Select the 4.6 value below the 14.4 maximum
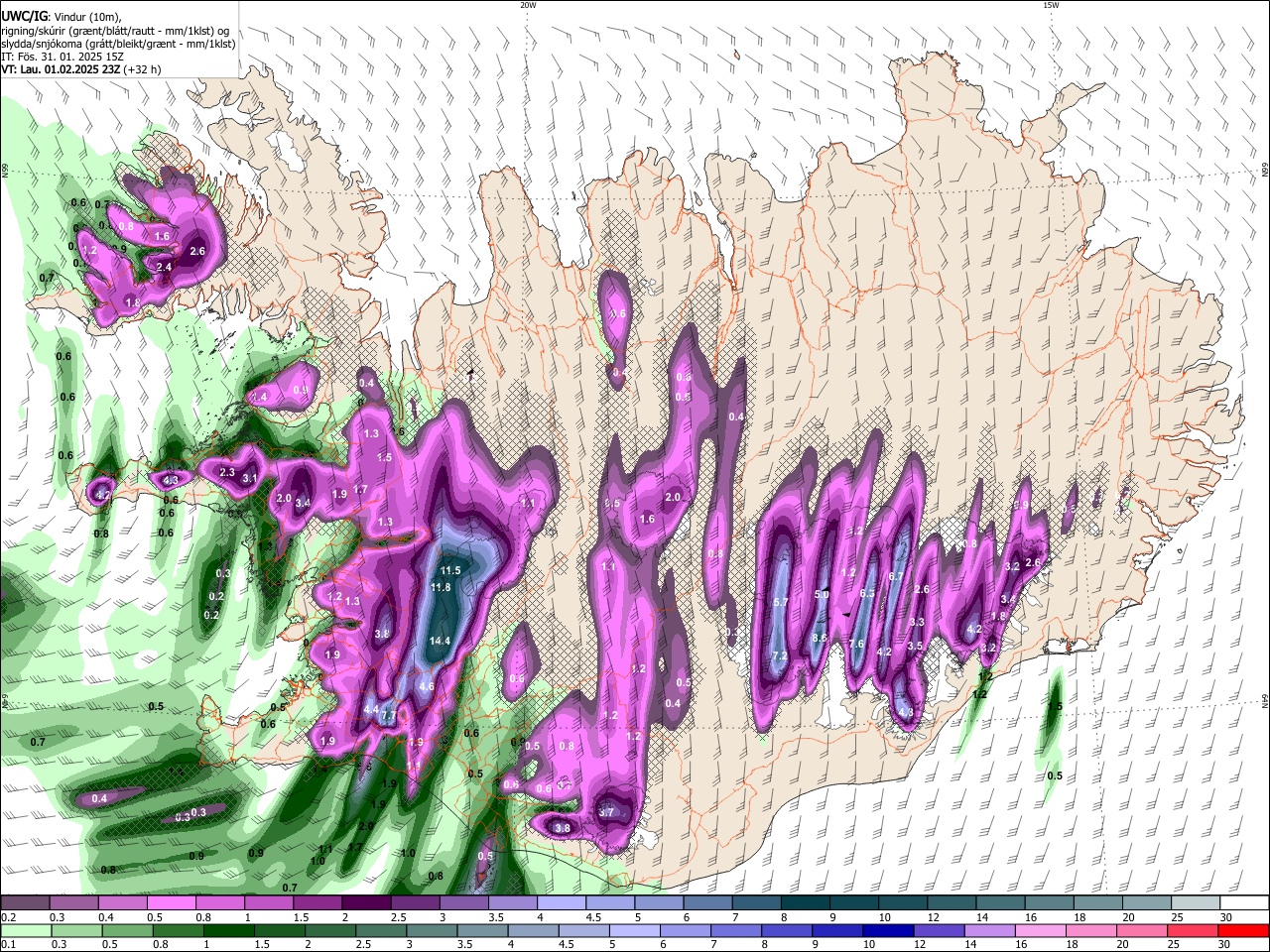Viewport: 1270px width, 952px height. 427,686
